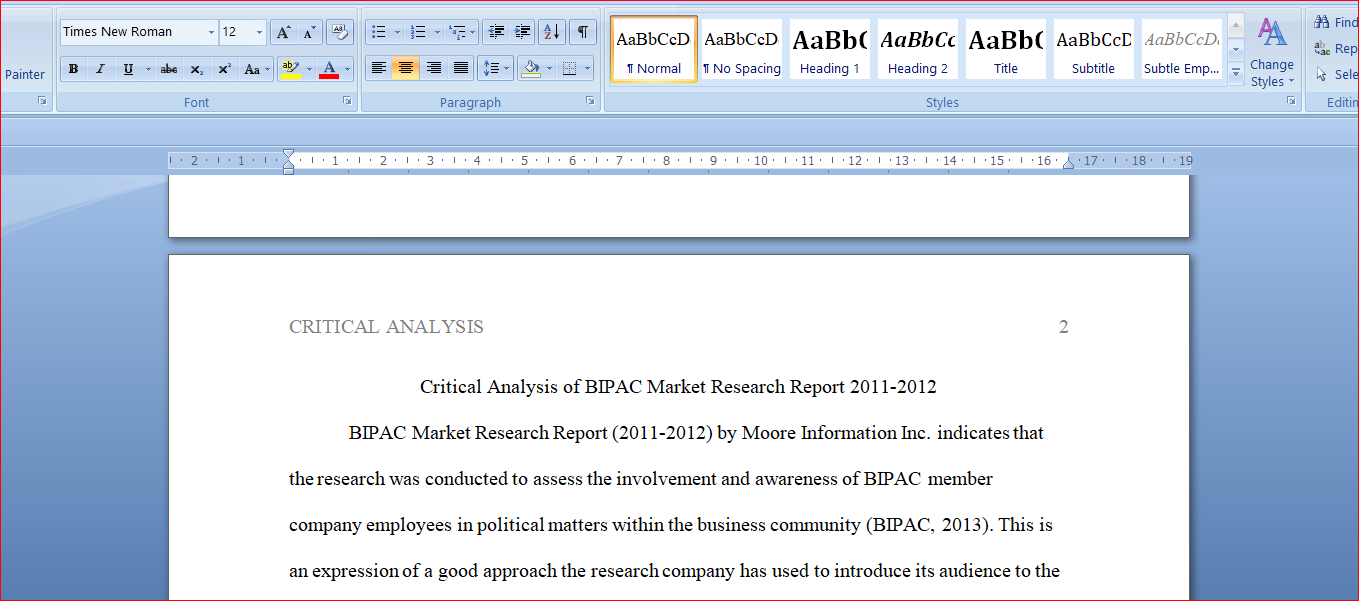Click the Select cursor icon
The height and width of the screenshot is (601, 1359).
coord(1322,74)
